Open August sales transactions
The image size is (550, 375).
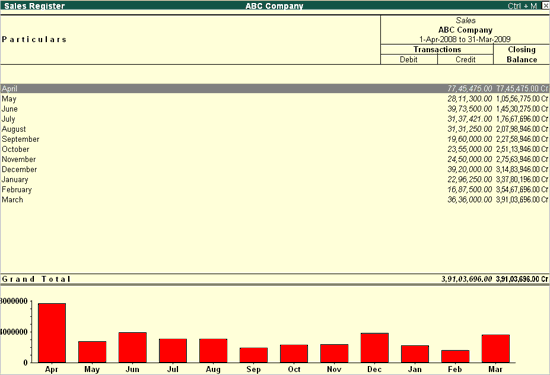(275, 129)
